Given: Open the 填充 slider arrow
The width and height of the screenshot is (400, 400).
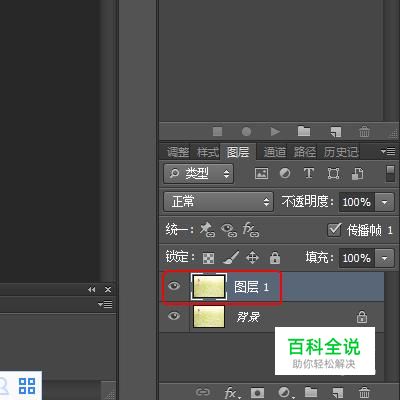Looking at the screenshot, I should (384, 258).
